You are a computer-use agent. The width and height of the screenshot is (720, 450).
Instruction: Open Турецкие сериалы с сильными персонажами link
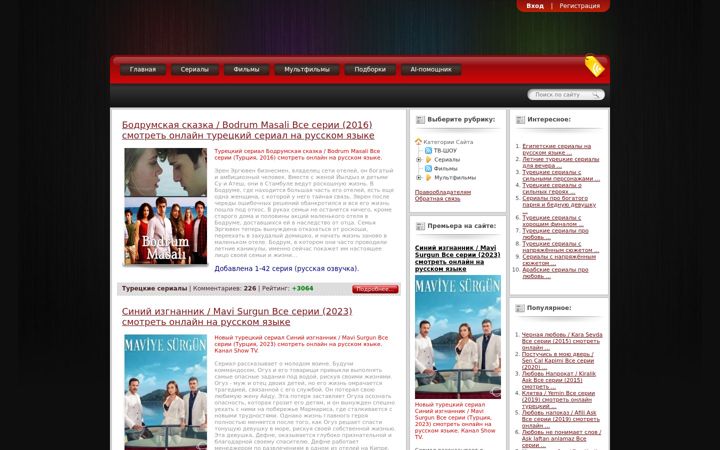click(x=561, y=175)
